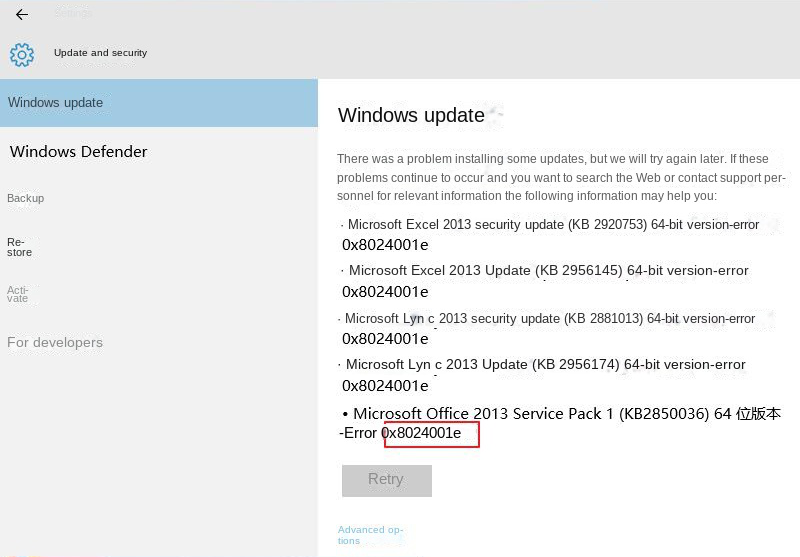Click the Lync 2013 security update KB 2881013 entry
The image size is (800, 557).
[548, 319]
